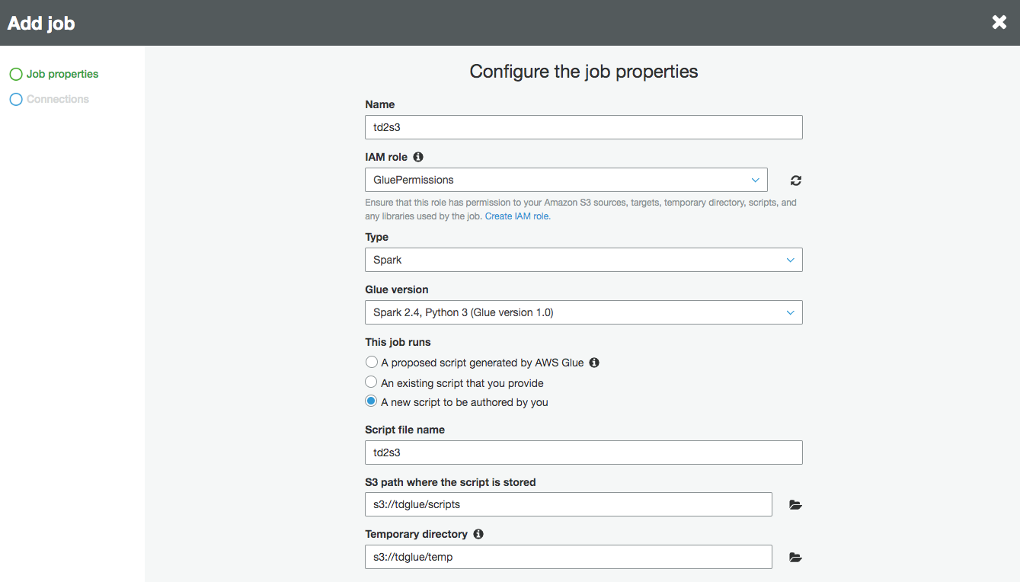The height and width of the screenshot is (582, 1020).
Task: Follow the Create IAM role link
Action: pos(517,216)
